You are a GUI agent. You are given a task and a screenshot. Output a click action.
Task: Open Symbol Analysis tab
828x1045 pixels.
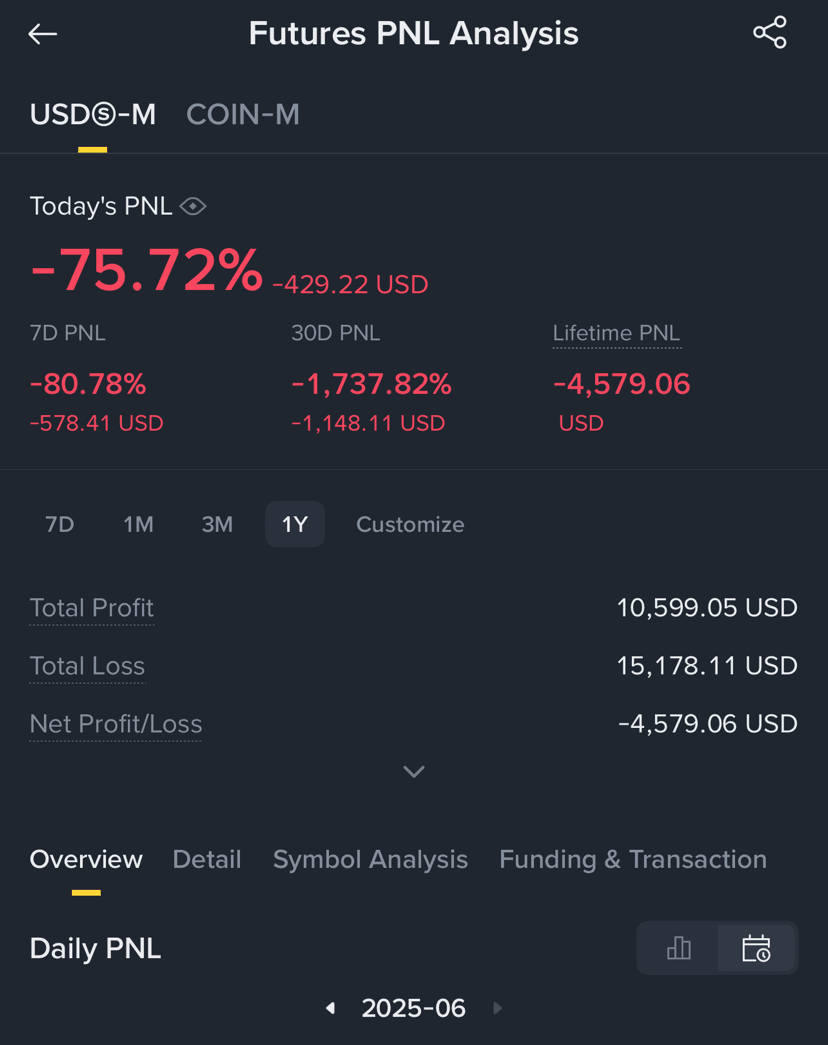(370, 860)
